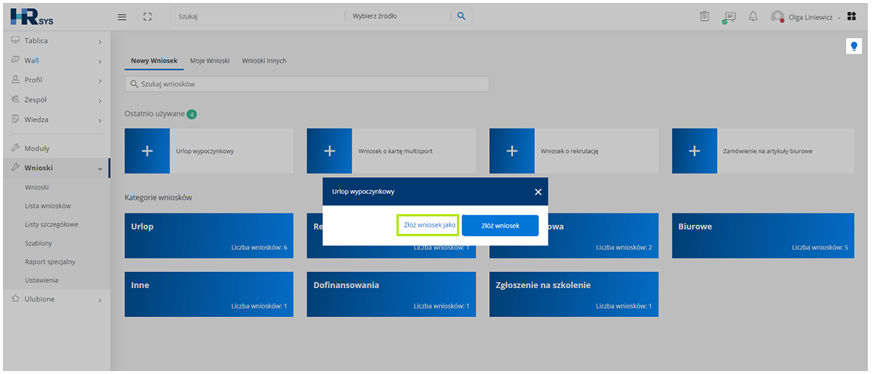The width and height of the screenshot is (872, 374).
Task: Open the Urlop category tile
Action: click(x=209, y=236)
